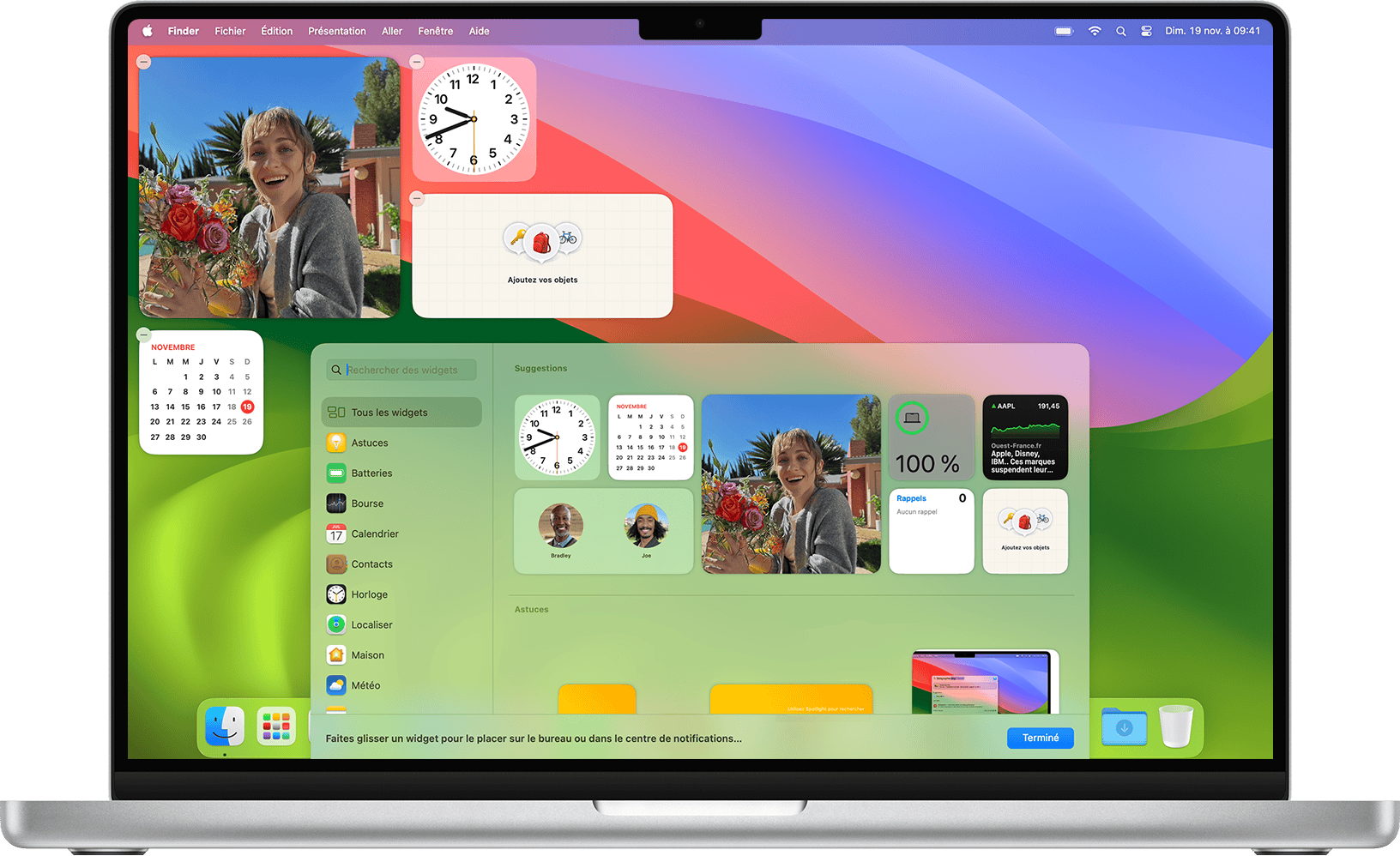Select the Contacts icon in sidebar
The image size is (1400, 856).
pyautogui.click(x=336, y=564)
